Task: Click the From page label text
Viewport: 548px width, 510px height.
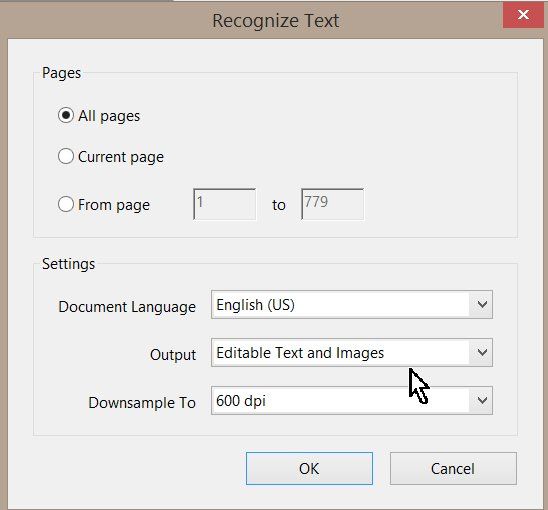Action: point(114,205)
